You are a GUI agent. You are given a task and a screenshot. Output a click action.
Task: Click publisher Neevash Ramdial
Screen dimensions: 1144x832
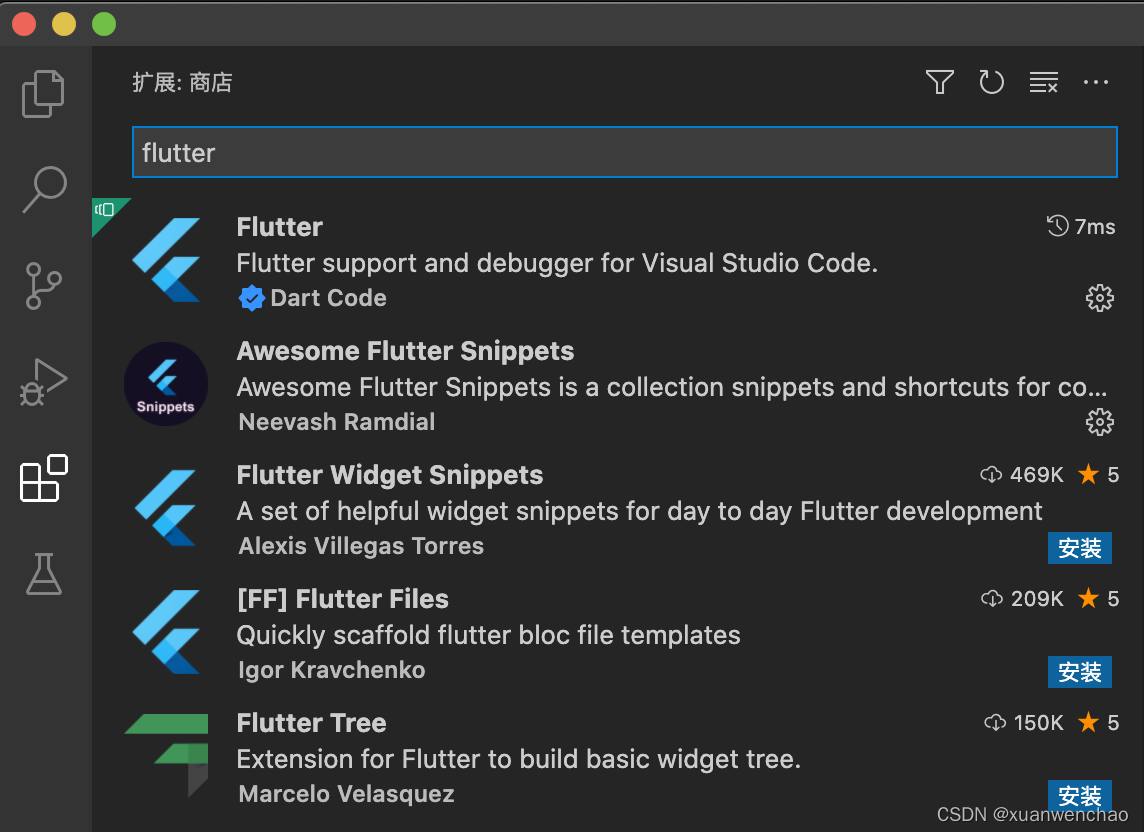(336, 422)
